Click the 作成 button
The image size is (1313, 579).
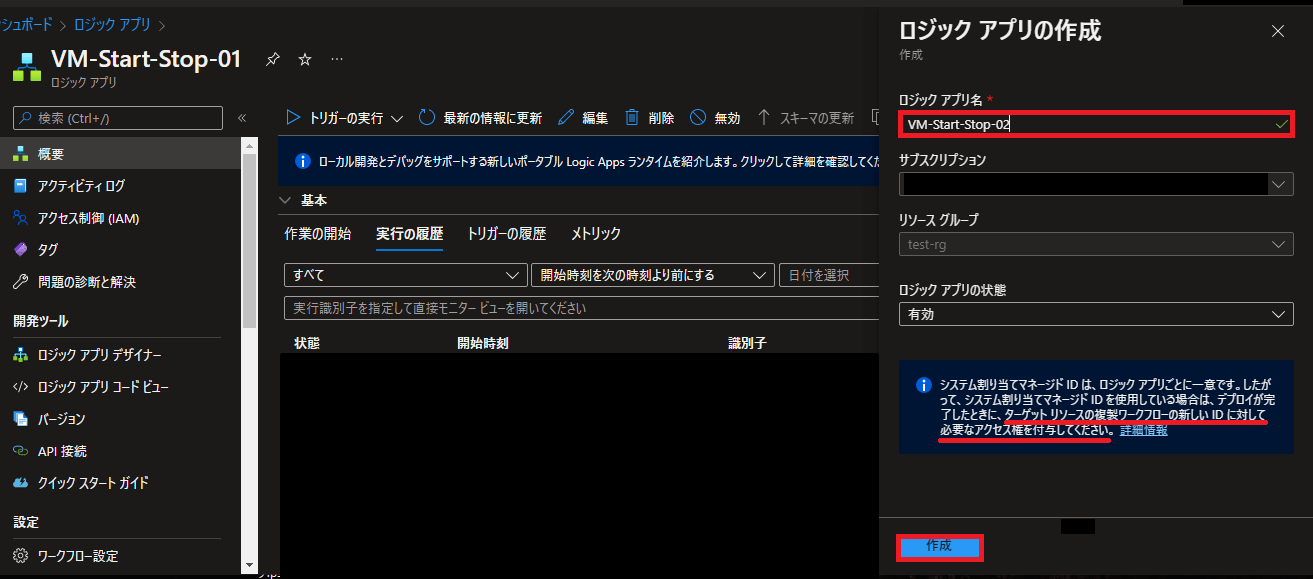pos(939,547)
